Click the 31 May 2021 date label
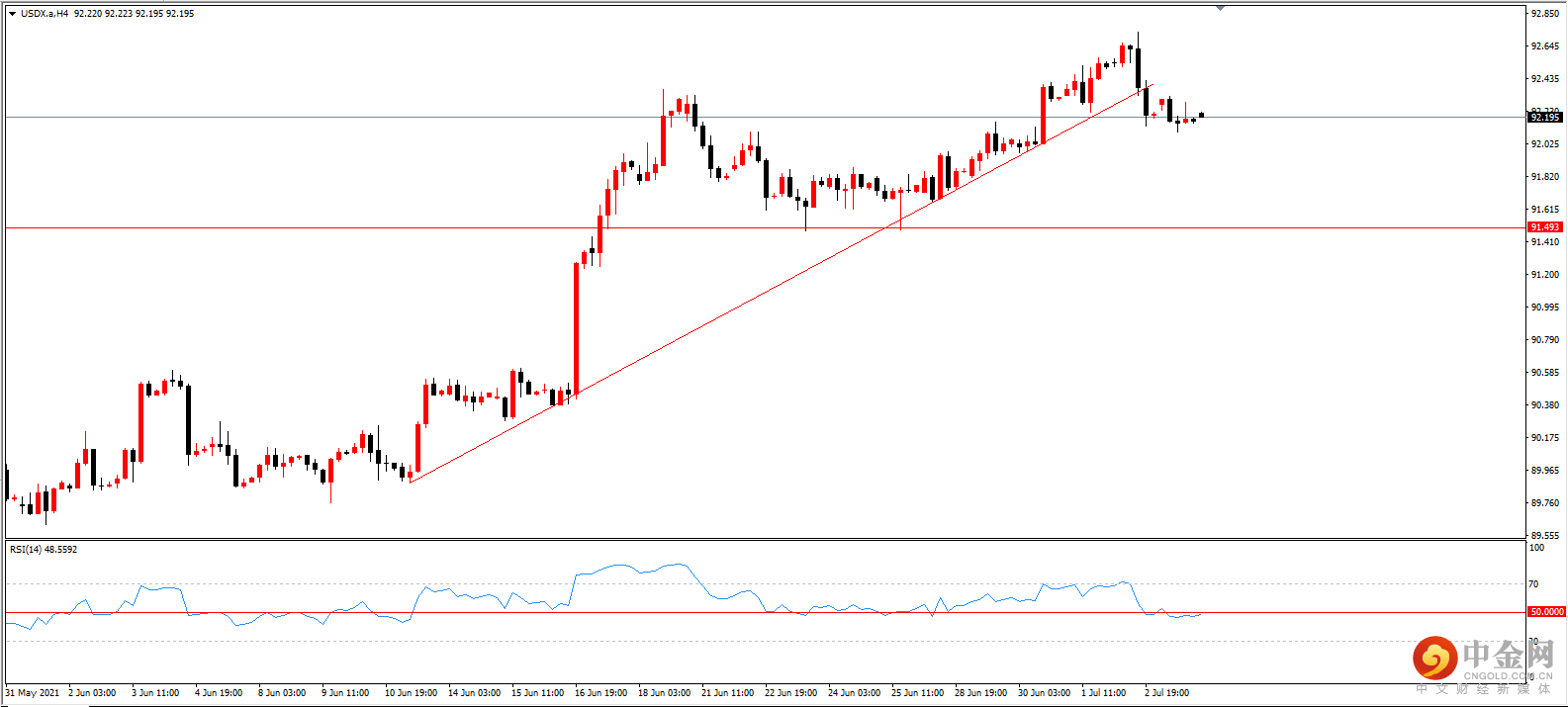 pos(33,693)
